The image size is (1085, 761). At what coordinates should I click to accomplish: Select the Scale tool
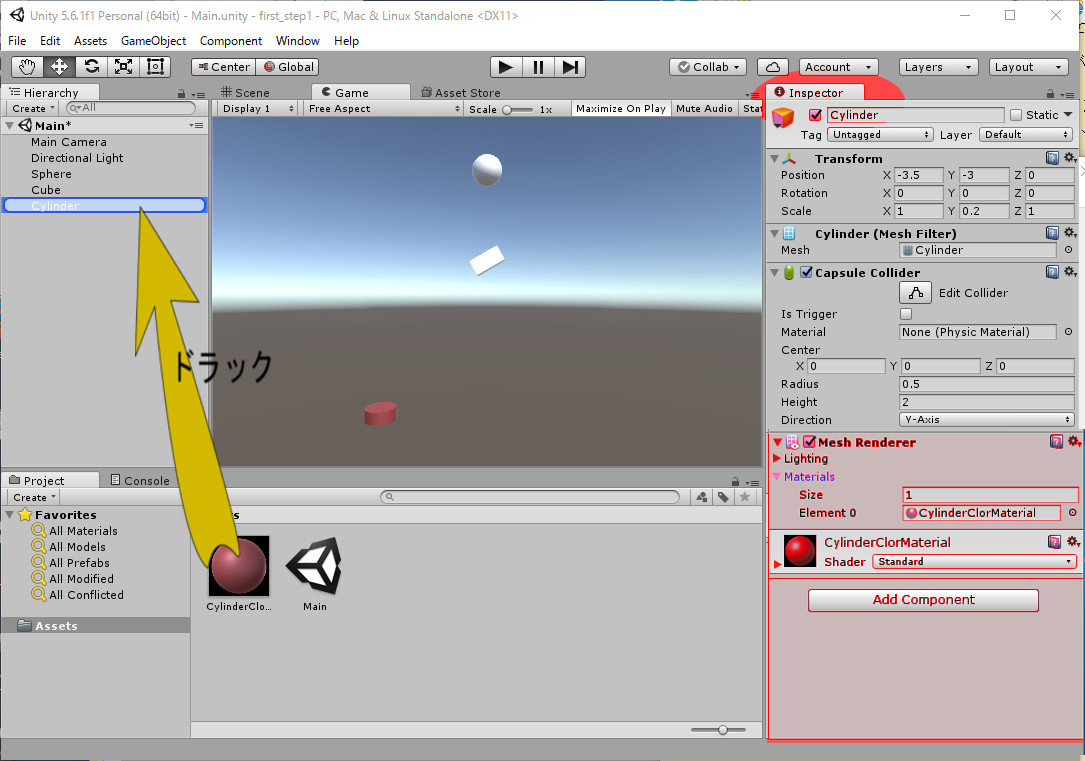click(123, 67)
